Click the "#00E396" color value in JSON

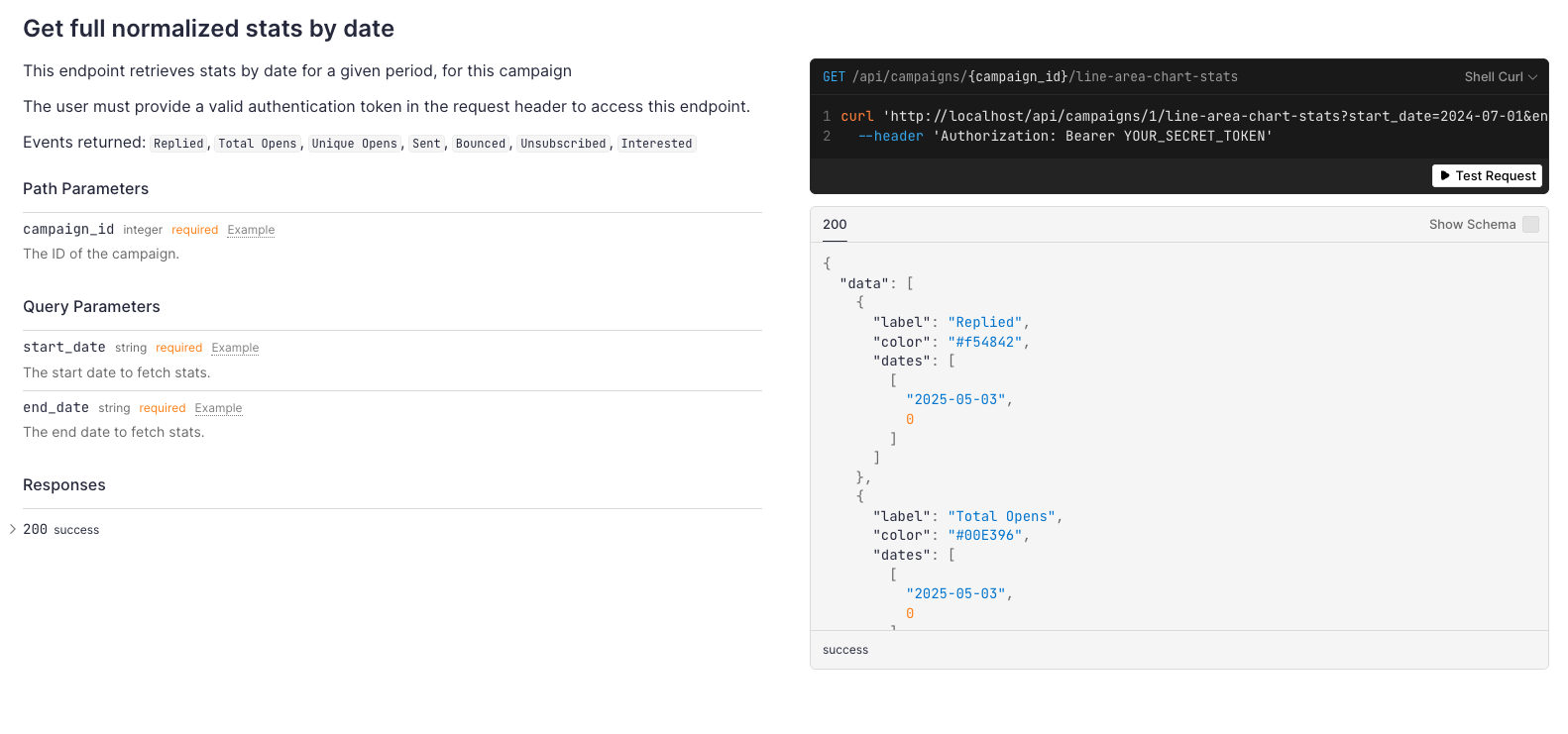pyautogui.click(x=985, y=535)
